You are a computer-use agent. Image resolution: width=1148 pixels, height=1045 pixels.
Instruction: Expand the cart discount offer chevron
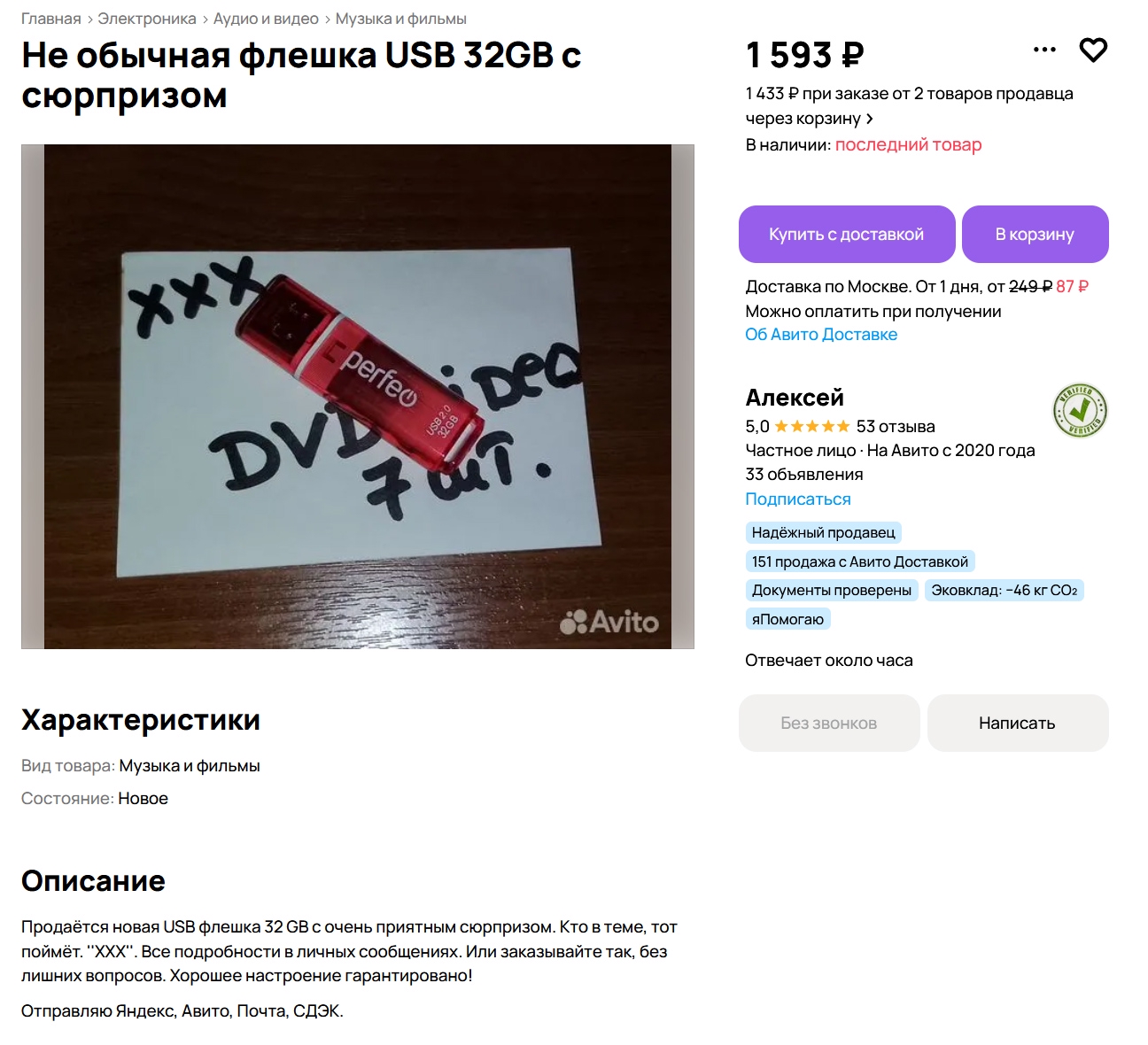coord(870,119)
